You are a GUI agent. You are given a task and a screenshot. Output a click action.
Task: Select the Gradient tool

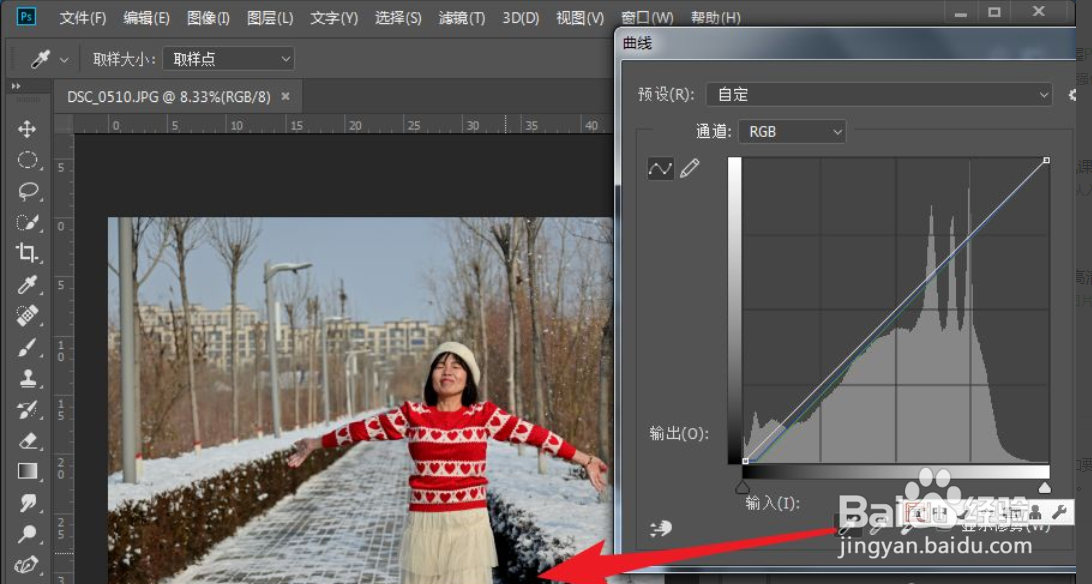click(27, 471)
